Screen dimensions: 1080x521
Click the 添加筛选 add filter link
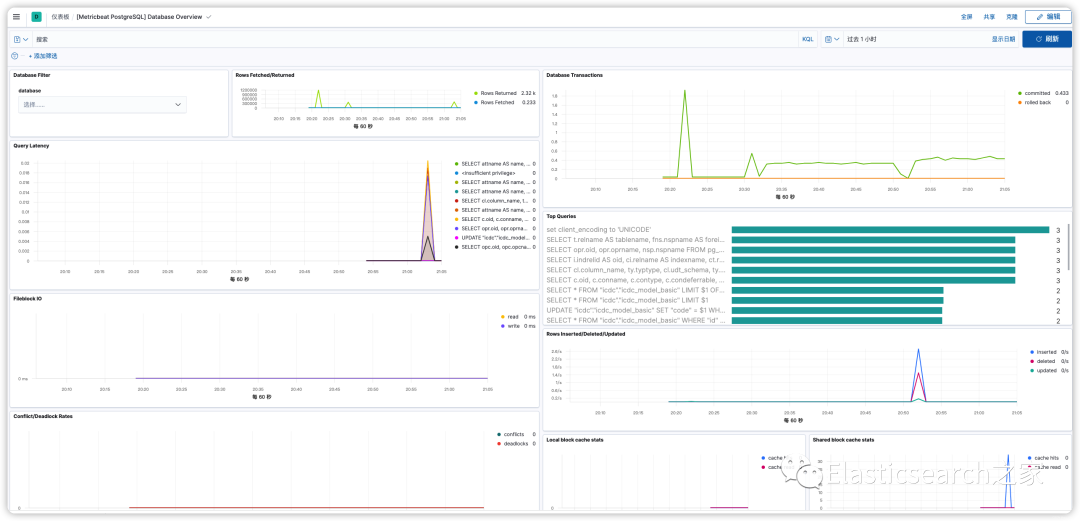coord(43,56)
